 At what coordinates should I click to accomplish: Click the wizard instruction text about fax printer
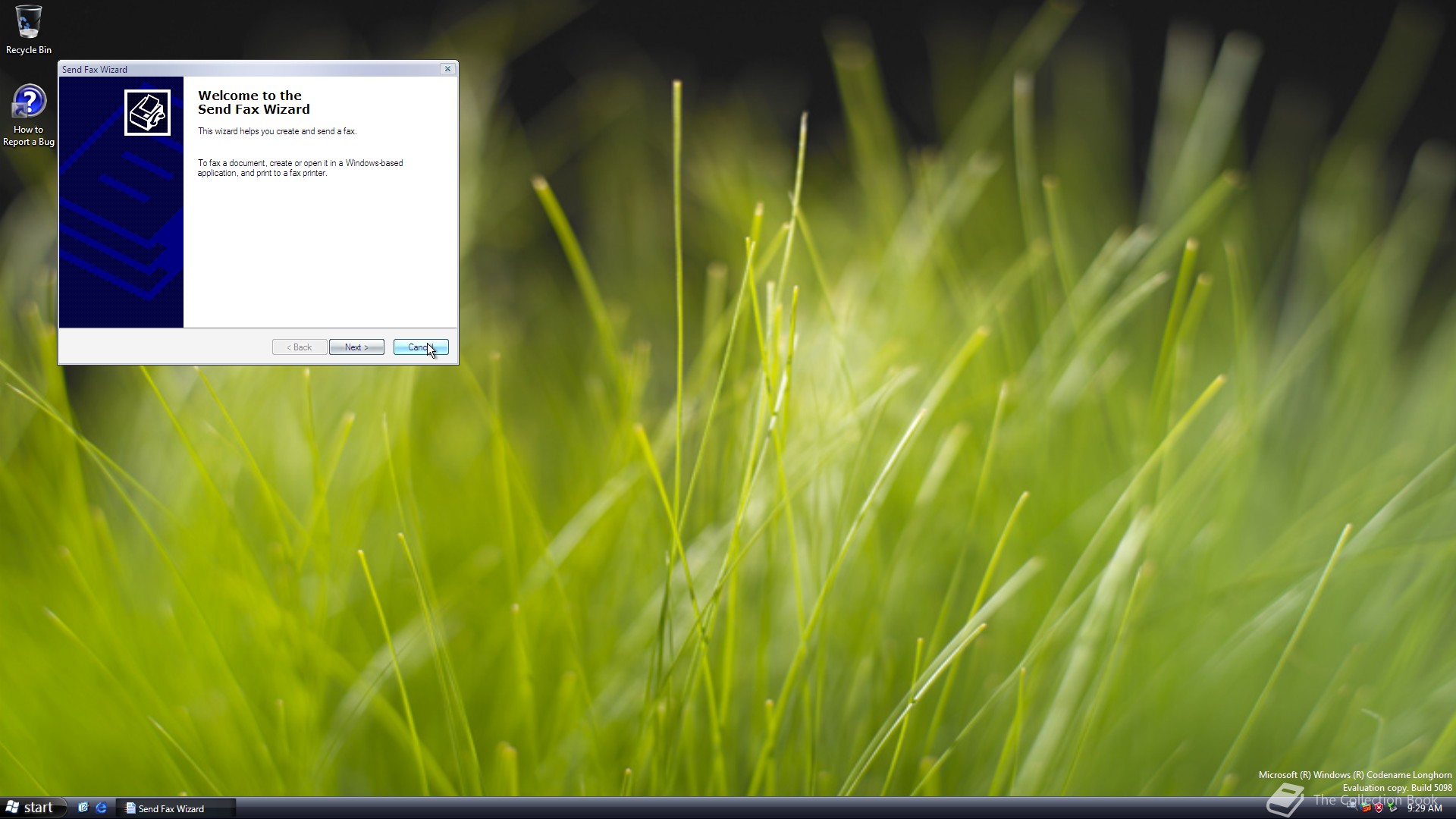tap(300, 168)
